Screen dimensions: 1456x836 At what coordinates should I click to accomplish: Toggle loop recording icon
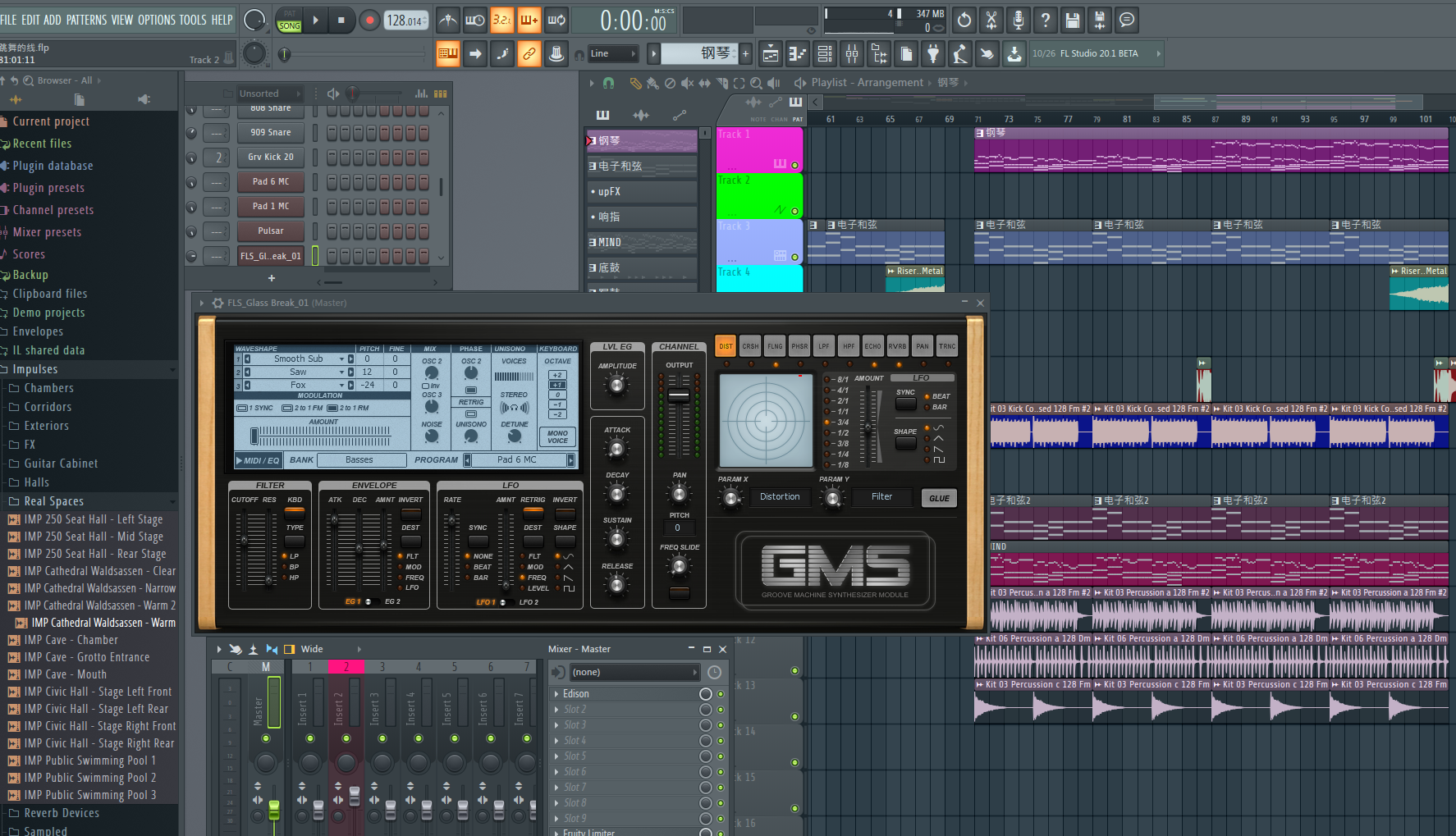click(556, 20)
